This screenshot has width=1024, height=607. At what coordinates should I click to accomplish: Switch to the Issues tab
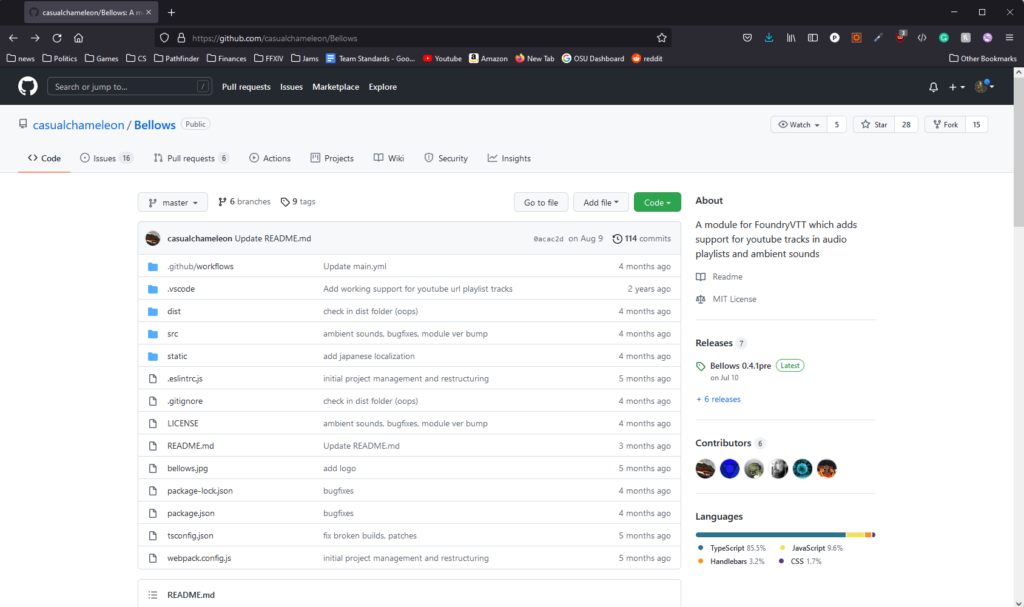105,158
